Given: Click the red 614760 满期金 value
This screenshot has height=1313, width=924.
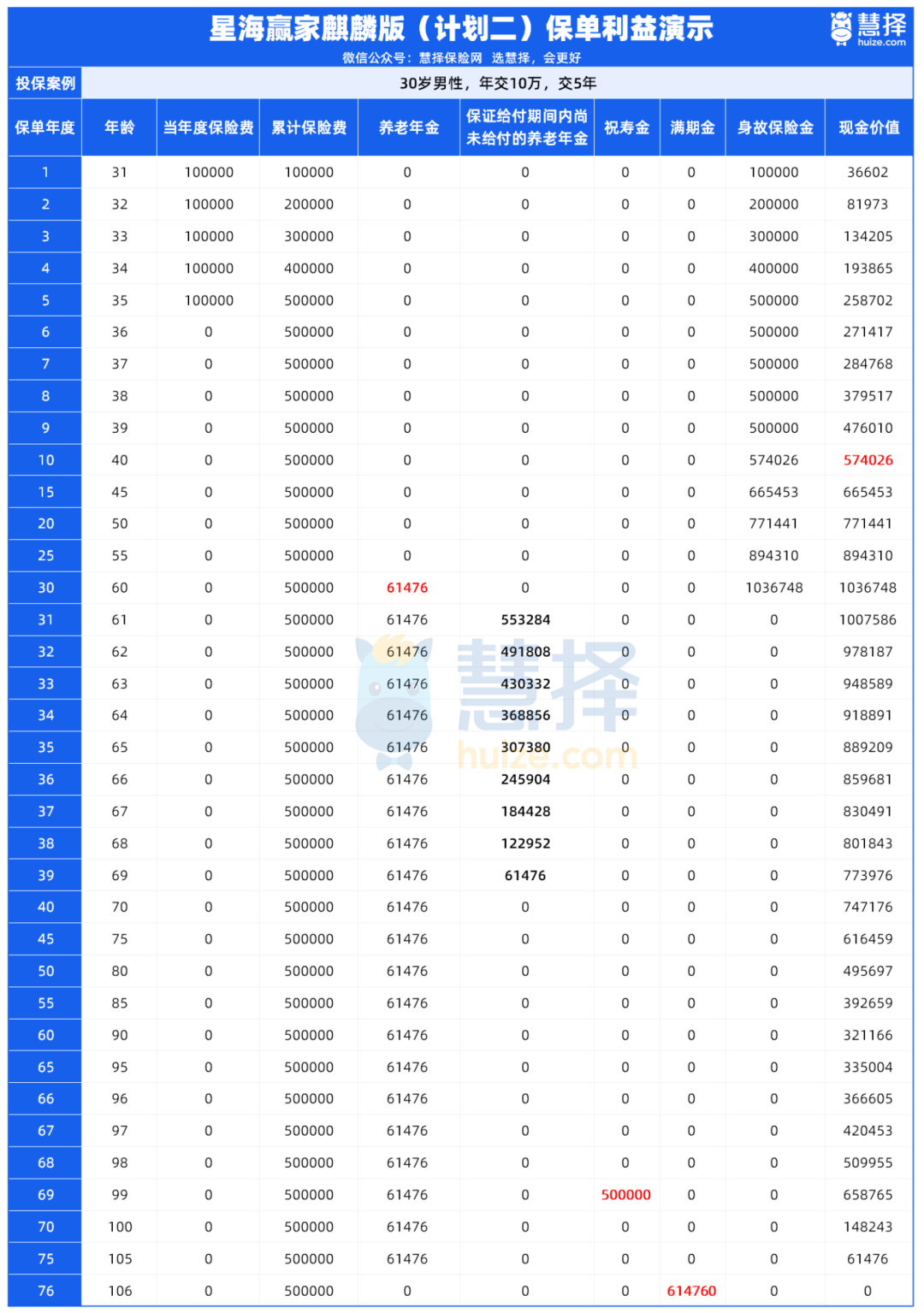Looking at the screenshot, I should click(x=691, y=1291).
